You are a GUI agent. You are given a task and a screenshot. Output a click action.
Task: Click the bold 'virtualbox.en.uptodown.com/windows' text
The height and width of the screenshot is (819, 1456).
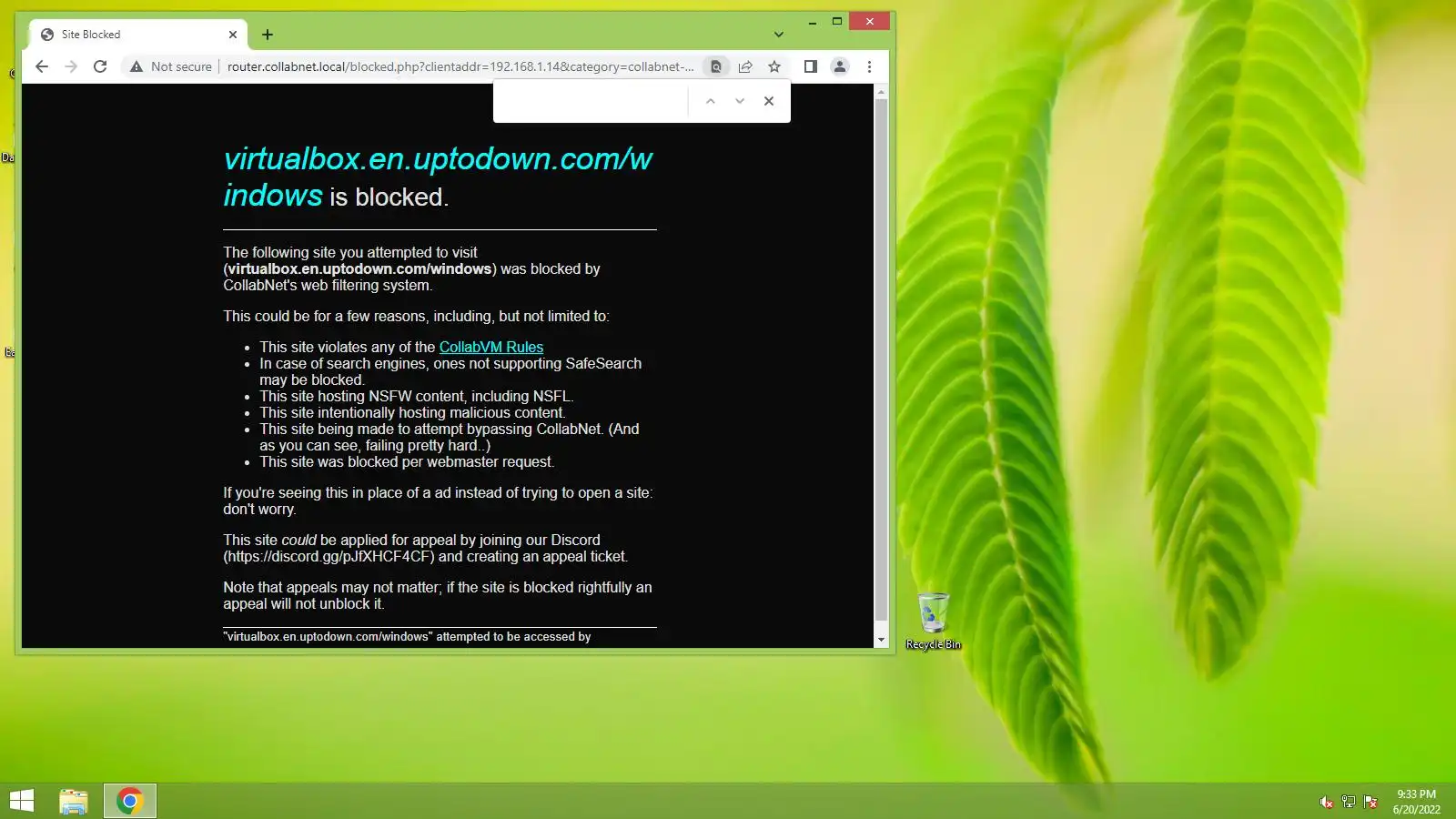(x=359, y=269)
